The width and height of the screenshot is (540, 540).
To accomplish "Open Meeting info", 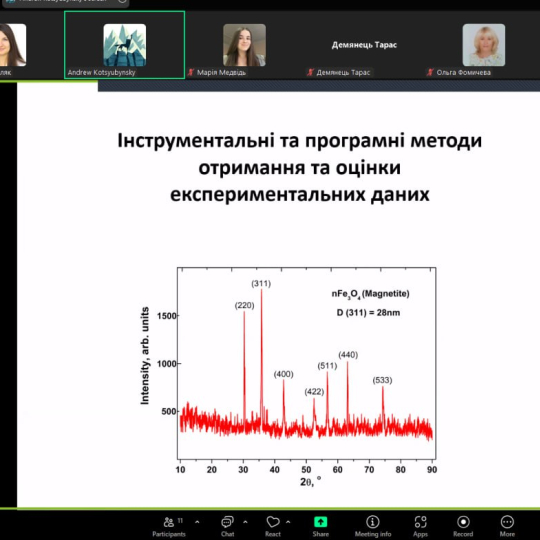I will (373, 526).
